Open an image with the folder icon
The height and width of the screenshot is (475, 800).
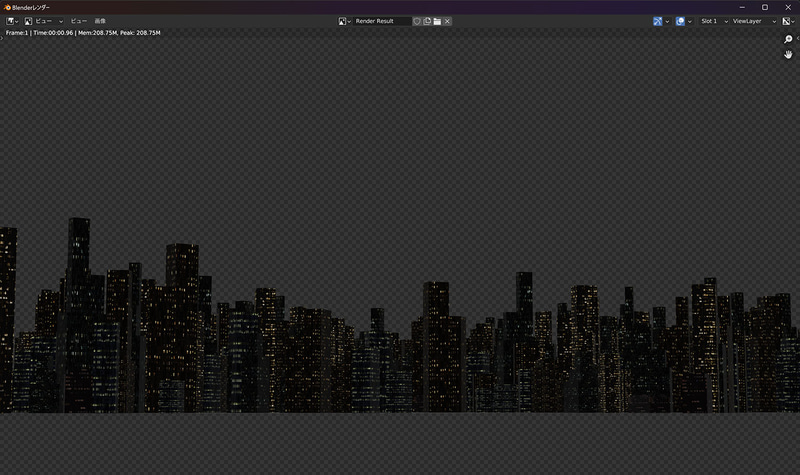tap(437, 21)
